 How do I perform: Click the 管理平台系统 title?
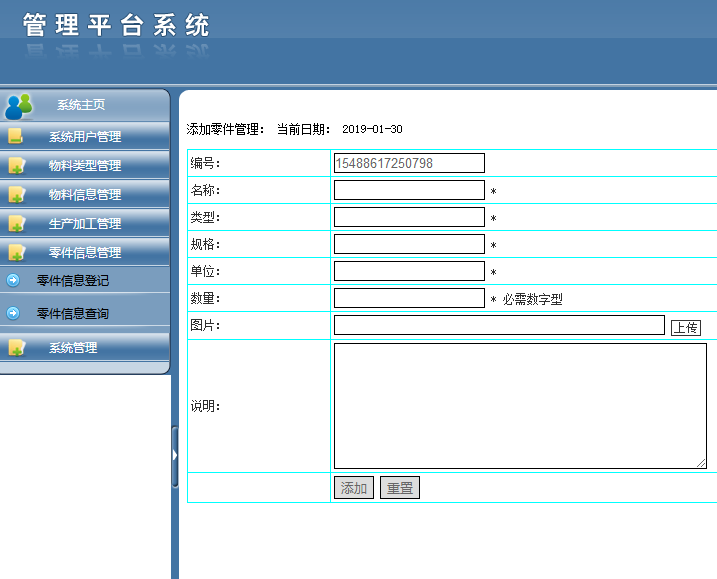click(x=117, y=25)
